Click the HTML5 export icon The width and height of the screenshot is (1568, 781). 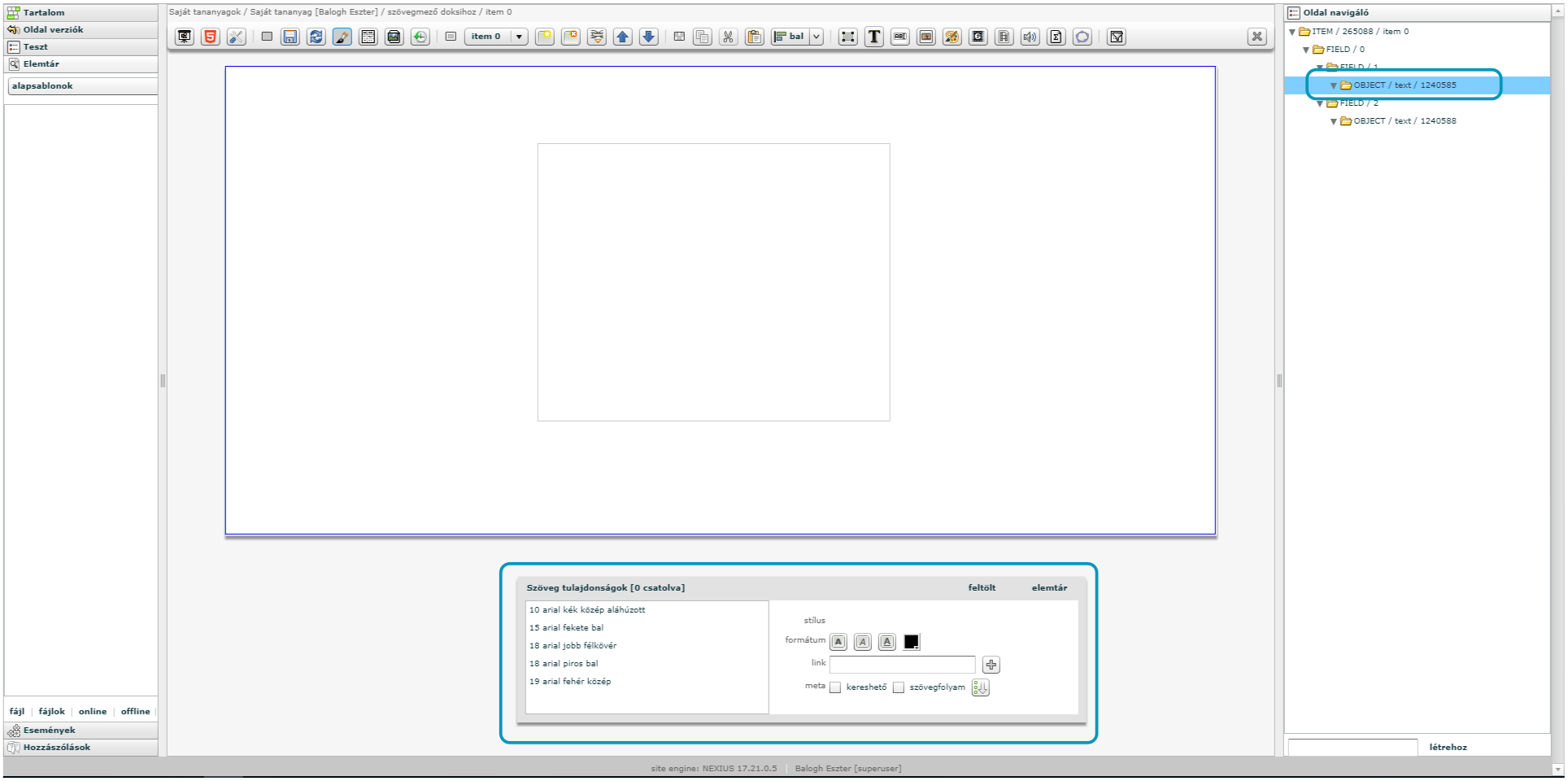click(x=211, y=37)
